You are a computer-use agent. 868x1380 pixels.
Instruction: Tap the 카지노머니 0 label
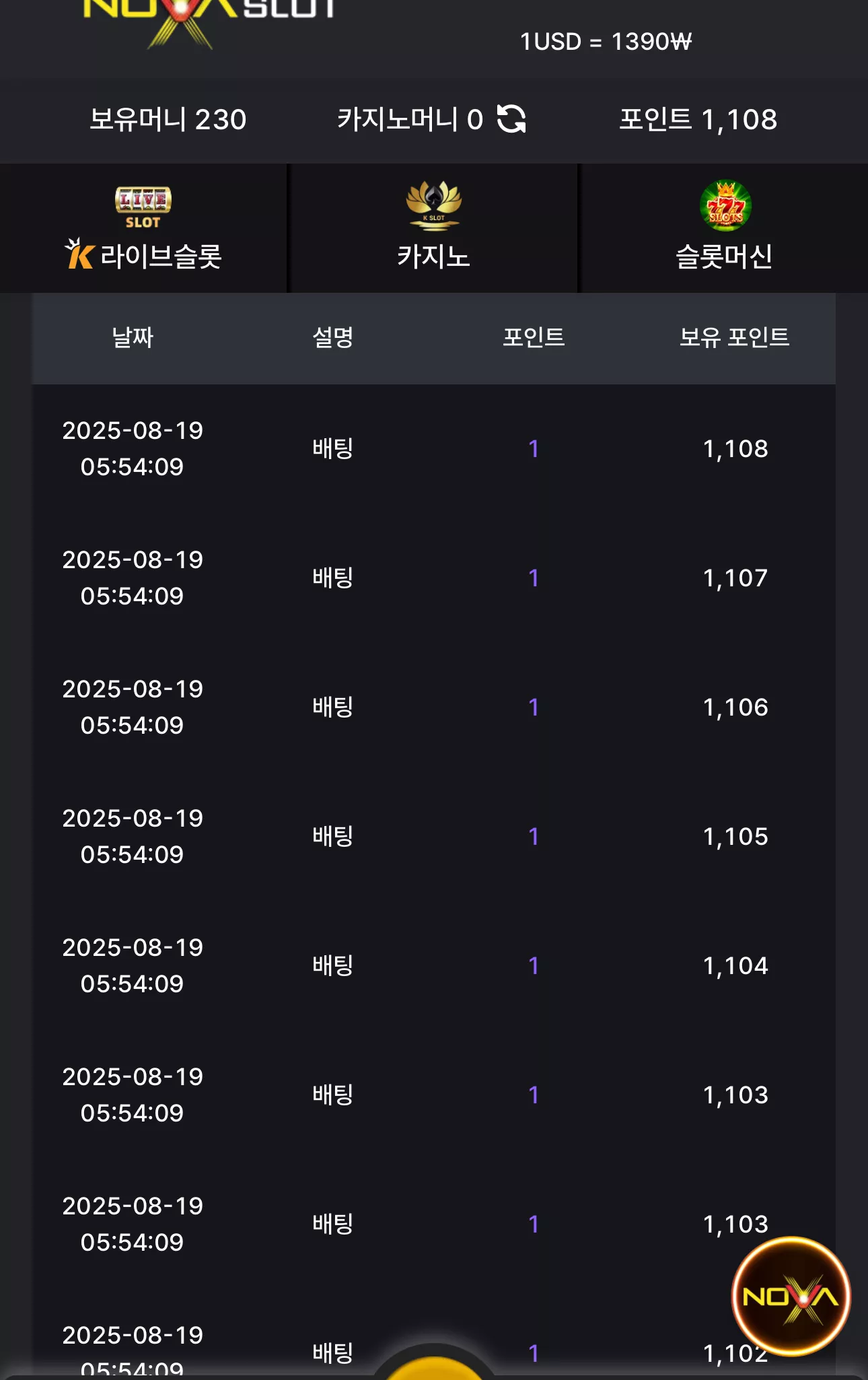(410, 119)
